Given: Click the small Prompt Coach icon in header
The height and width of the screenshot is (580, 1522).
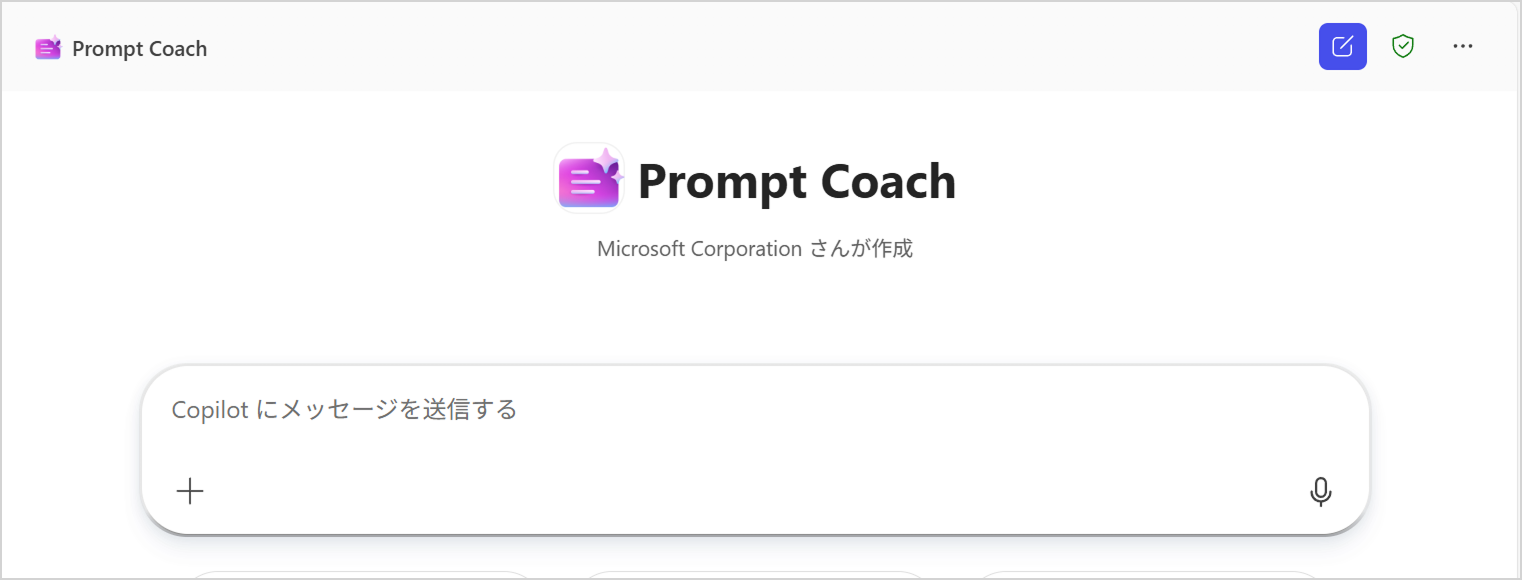Looking at the screenshot, I should click(48, 48).
